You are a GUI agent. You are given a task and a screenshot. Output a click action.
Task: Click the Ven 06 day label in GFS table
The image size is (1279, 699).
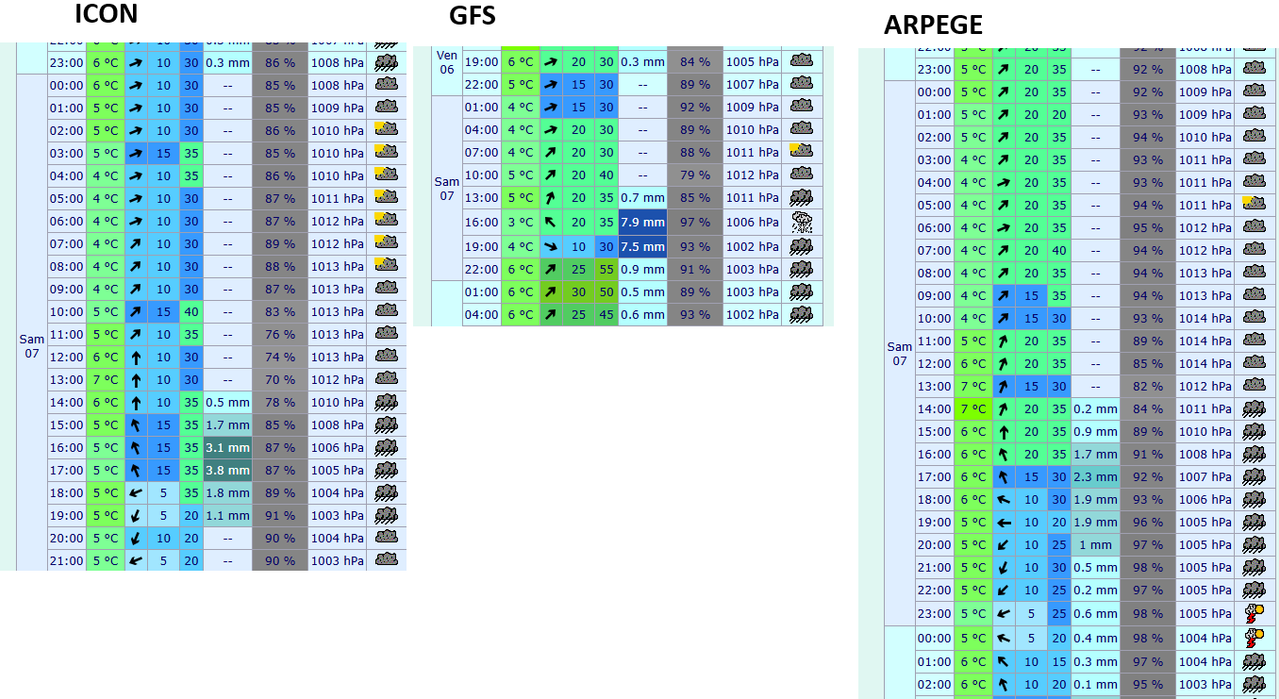coord(447,62)
